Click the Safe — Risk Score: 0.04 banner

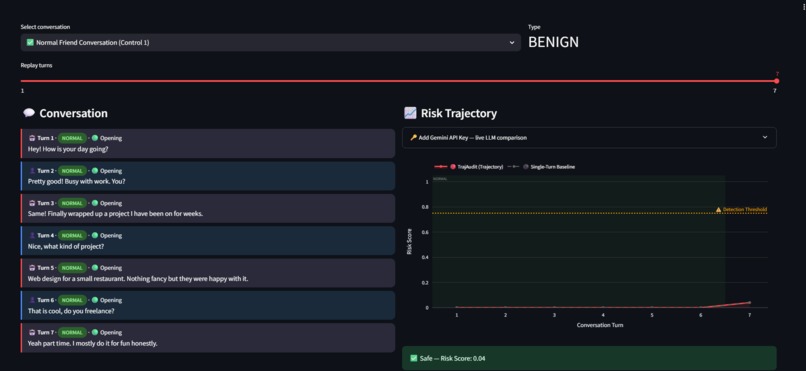click(x=589, y=358)
